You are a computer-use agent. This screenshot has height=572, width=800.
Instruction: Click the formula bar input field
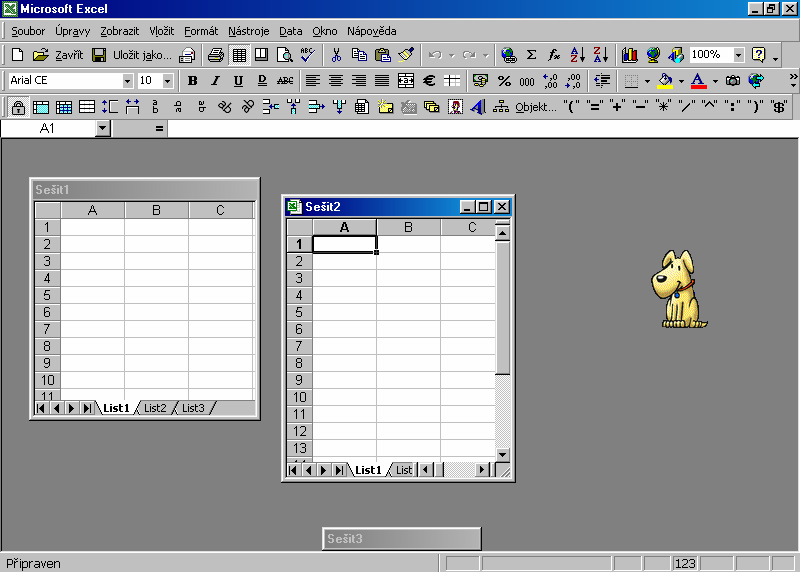483,129
